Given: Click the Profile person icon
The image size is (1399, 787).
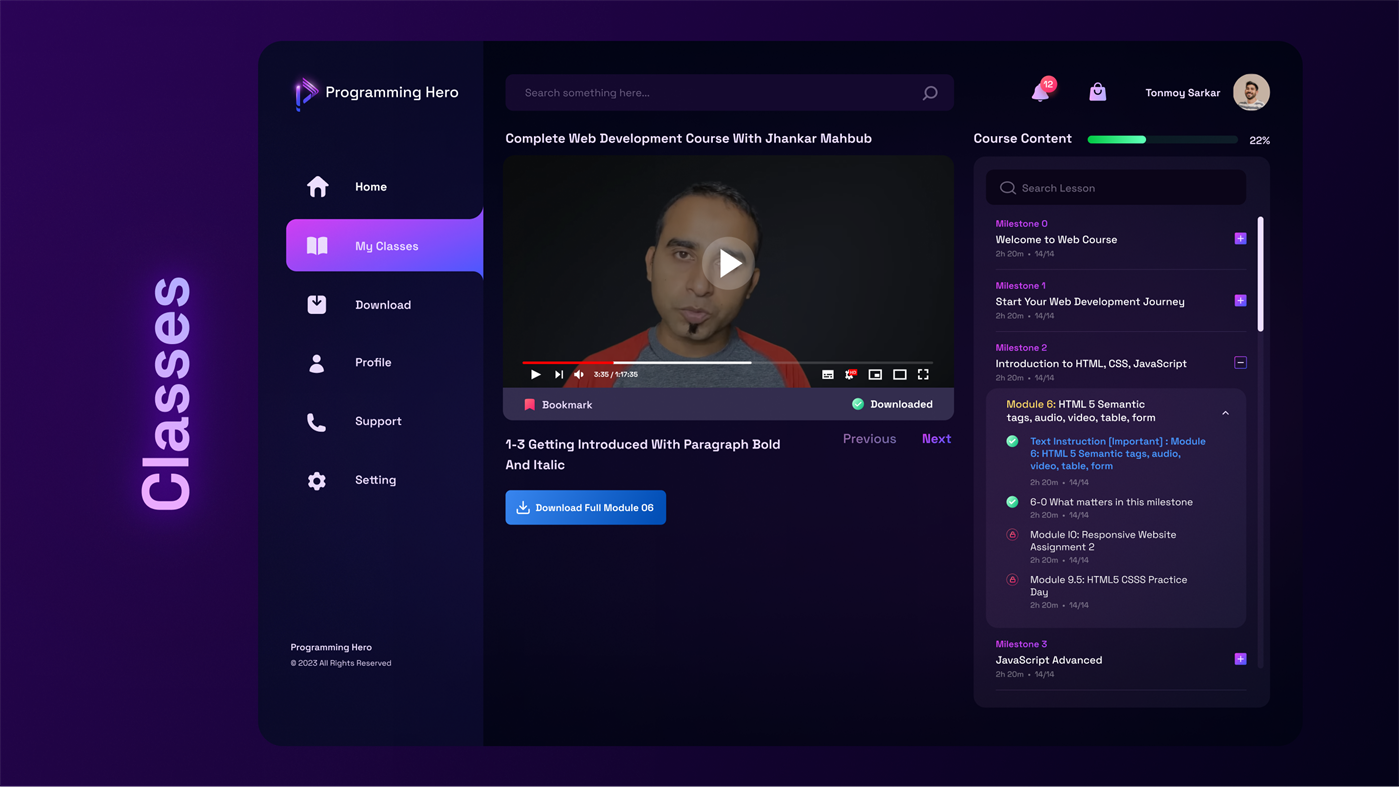Looking at the screenshot, I should point(317,363).
